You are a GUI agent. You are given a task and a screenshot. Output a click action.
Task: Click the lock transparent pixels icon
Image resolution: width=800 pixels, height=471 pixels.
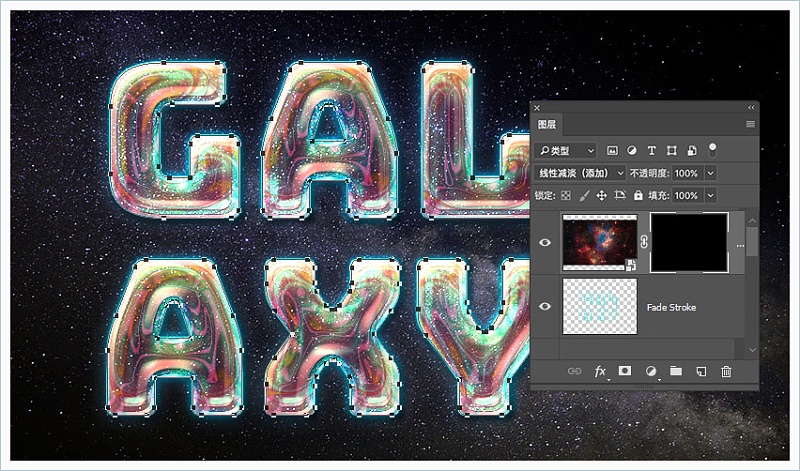[x=565, y=196]
